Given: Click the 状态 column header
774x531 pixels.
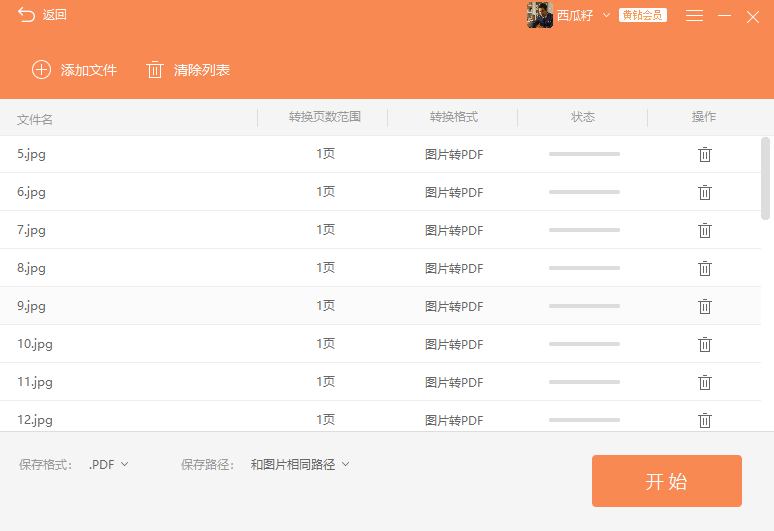Looking at the screenshot, I should tap(583, 117).
